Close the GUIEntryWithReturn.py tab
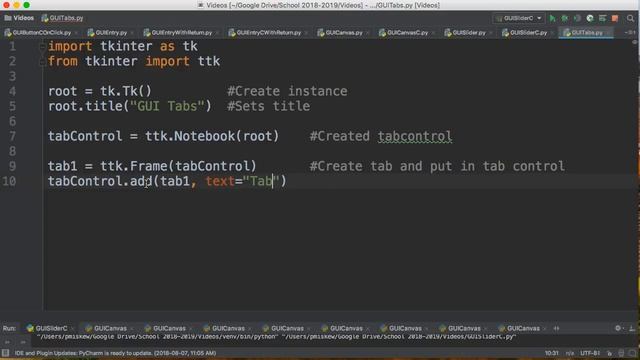This screenshot has width=640, height=360. pyautogui.click(x=217, y=33)
